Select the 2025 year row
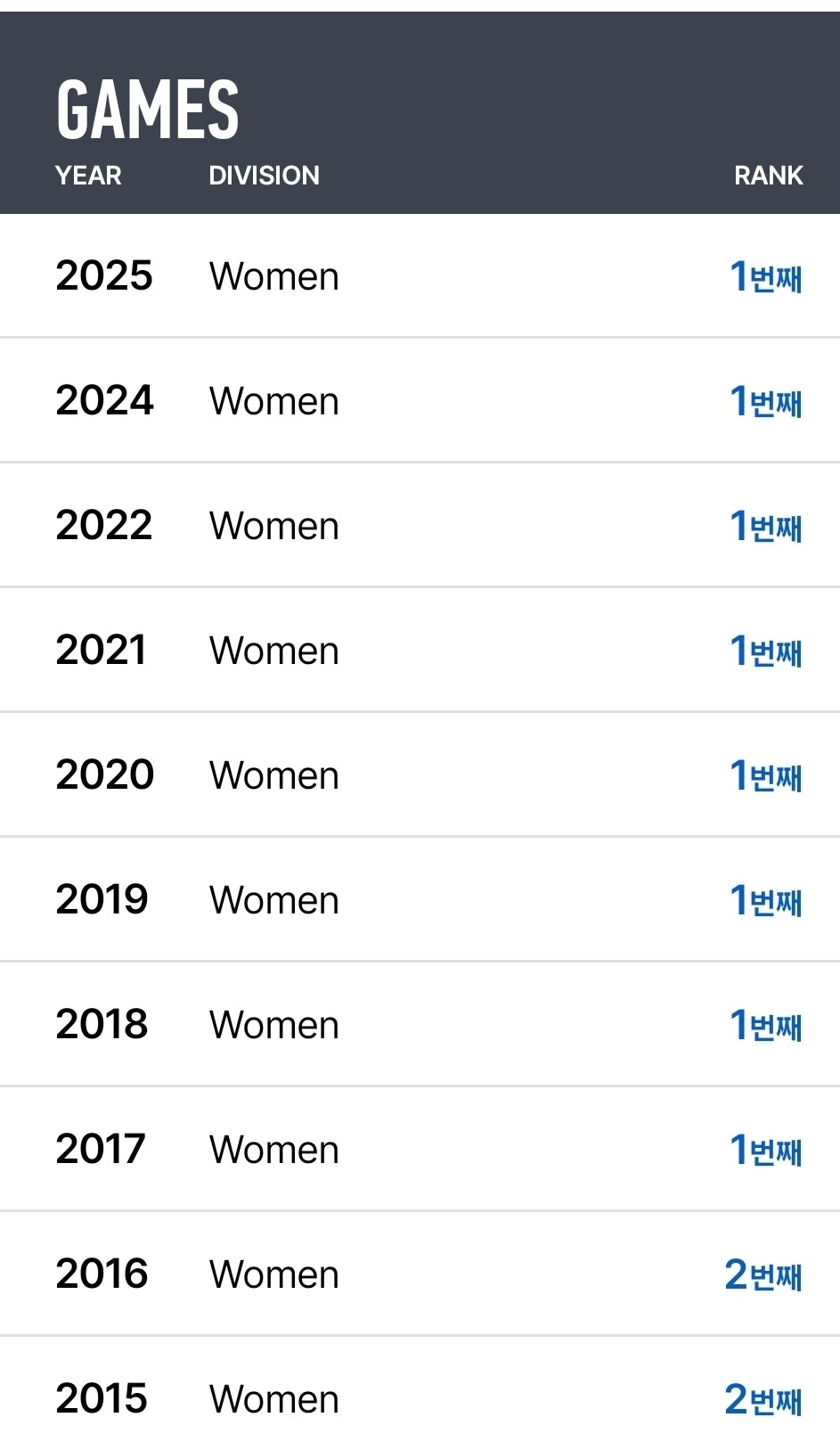 coord(420,276)
